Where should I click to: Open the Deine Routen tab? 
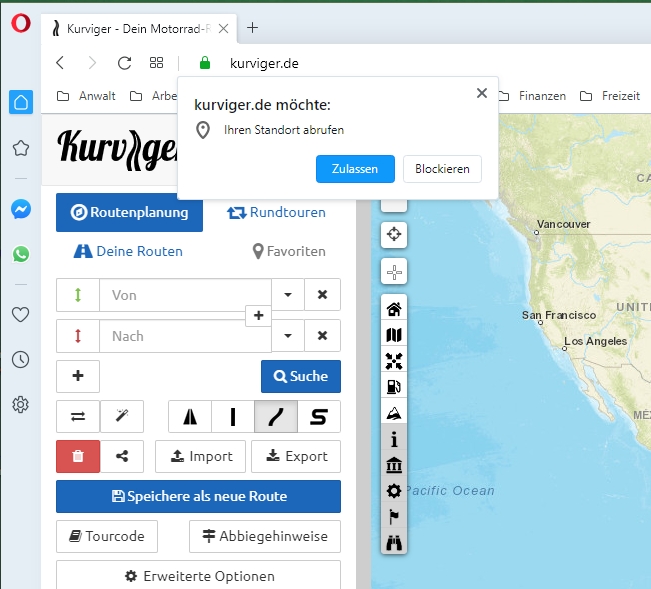coord(127,251)
